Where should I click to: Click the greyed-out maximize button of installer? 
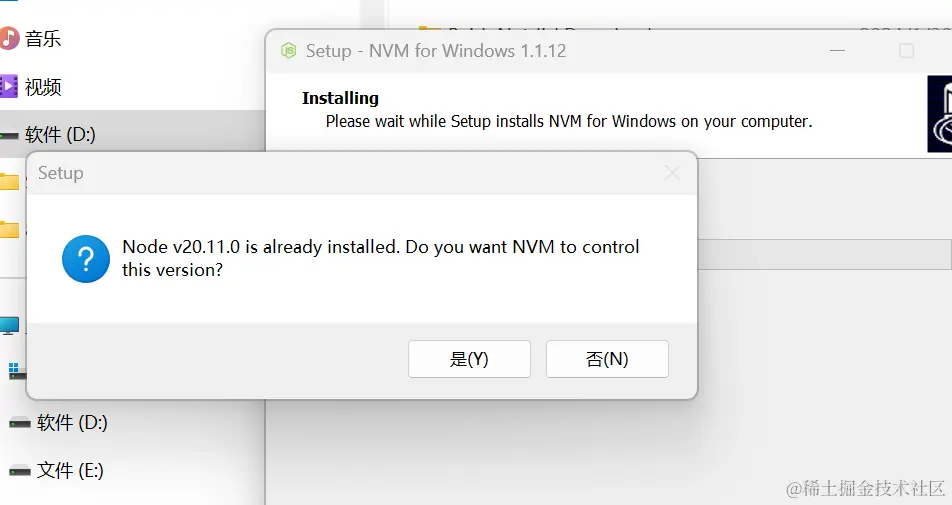point(906,50)
